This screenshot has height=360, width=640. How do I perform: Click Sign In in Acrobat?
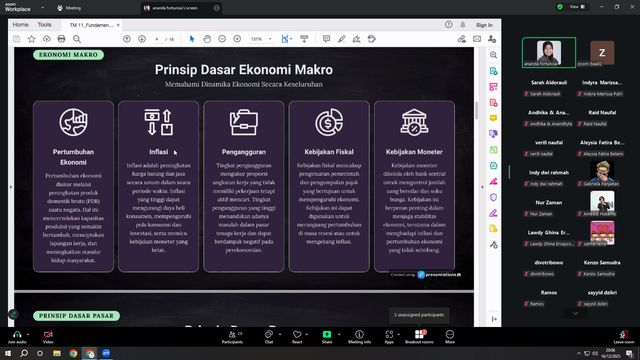click(x=484, y=25)
